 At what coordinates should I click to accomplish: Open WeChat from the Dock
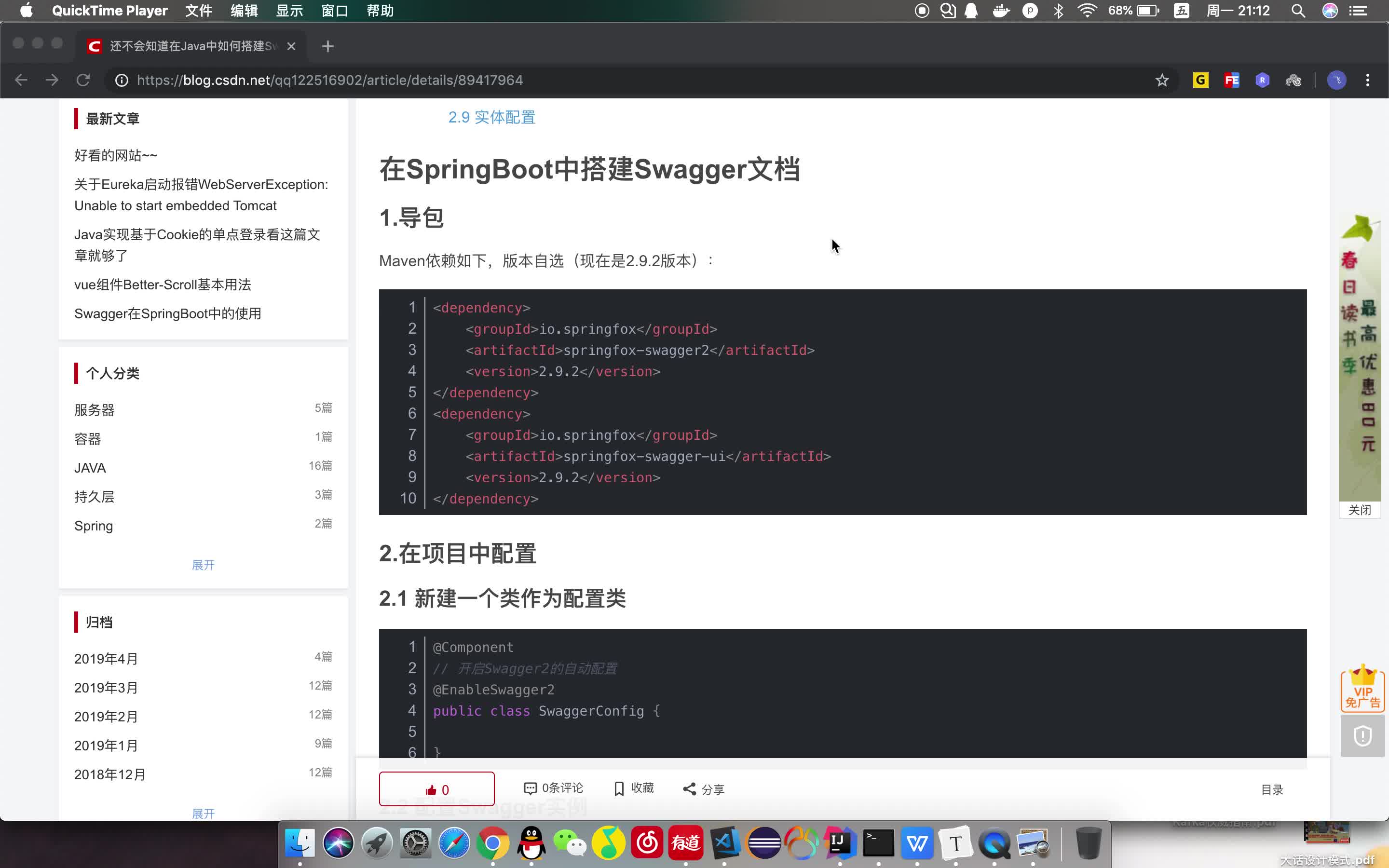click(570, 843)
